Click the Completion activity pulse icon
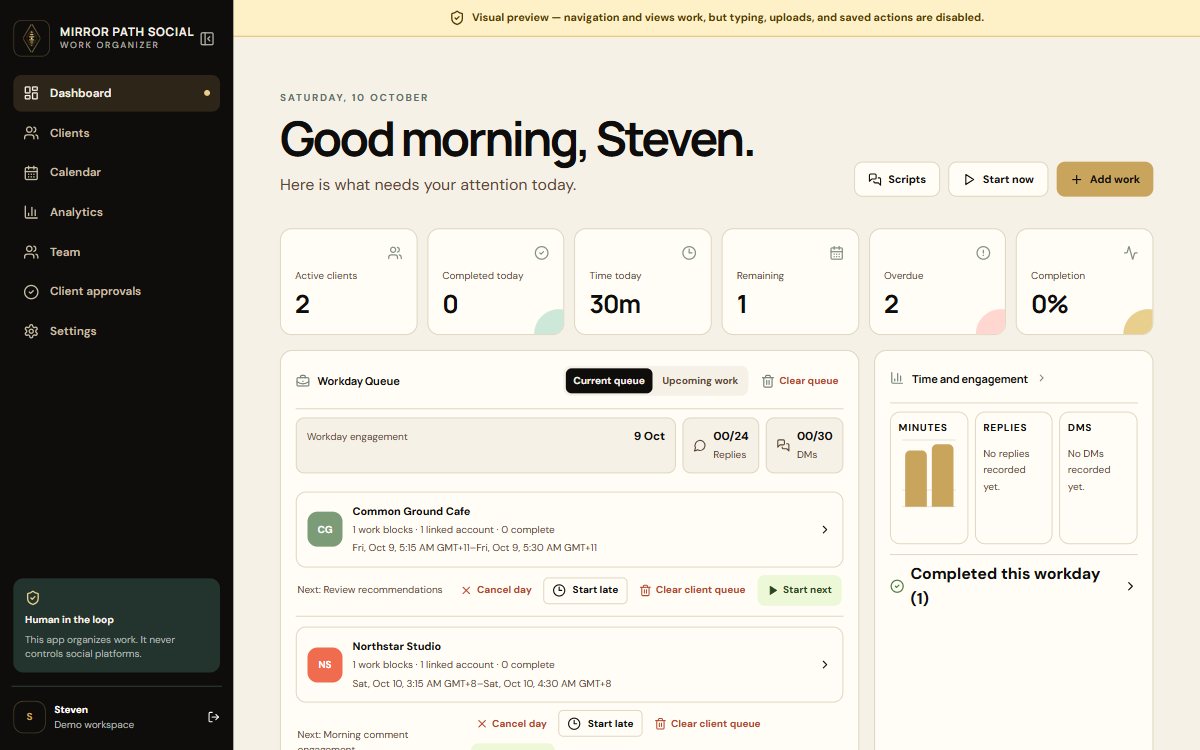Image resolution: width=1200 pixels, height=750 pixels. (x=1131, y=253)
